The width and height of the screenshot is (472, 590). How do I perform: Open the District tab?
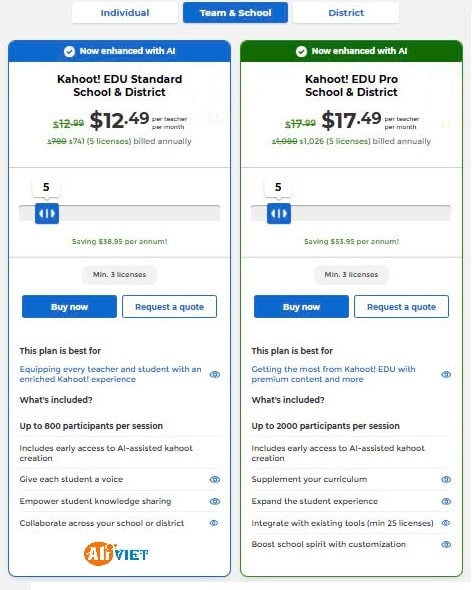pyautogui.click(x=346, y=13)
